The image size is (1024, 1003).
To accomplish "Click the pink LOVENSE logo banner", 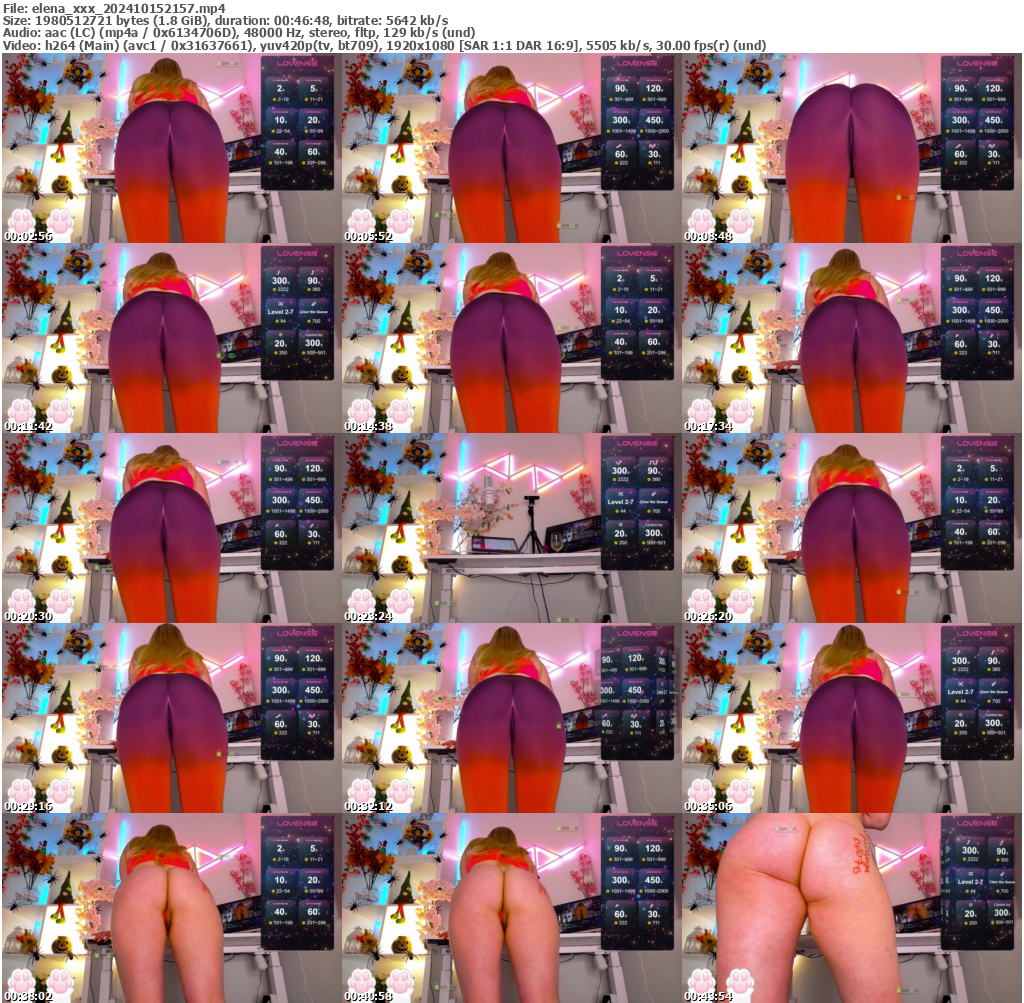I will click(x=977, y=63).
